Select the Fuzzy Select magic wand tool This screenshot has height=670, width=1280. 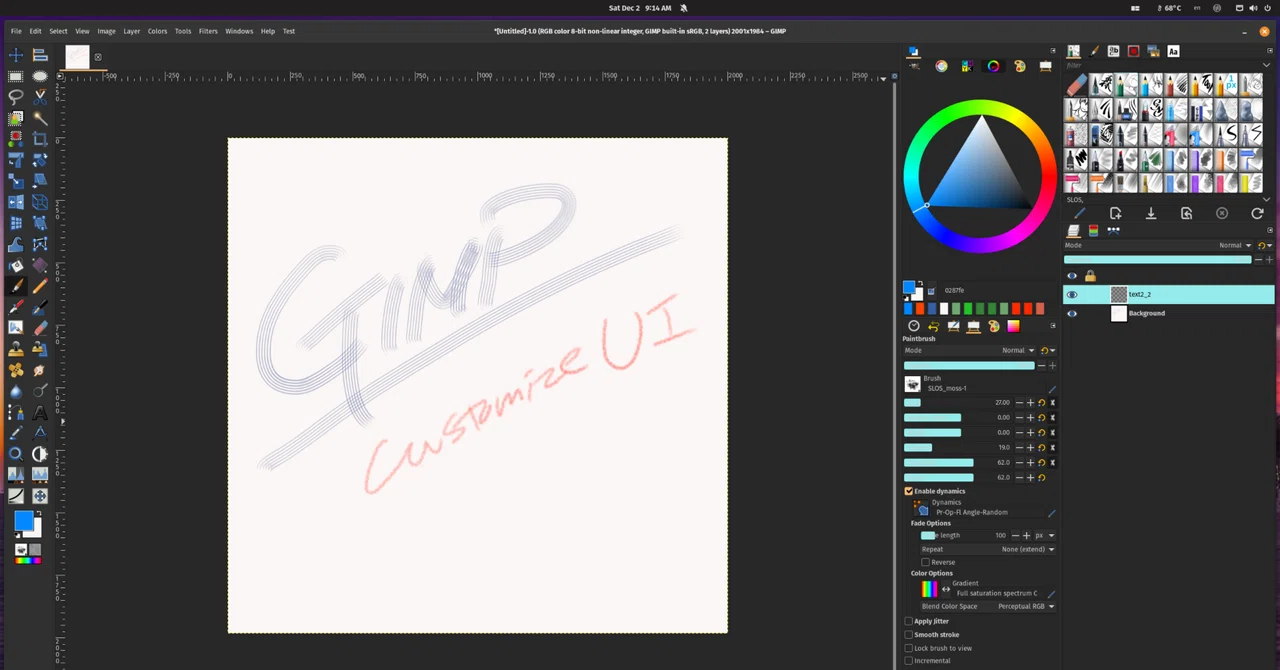40,118
